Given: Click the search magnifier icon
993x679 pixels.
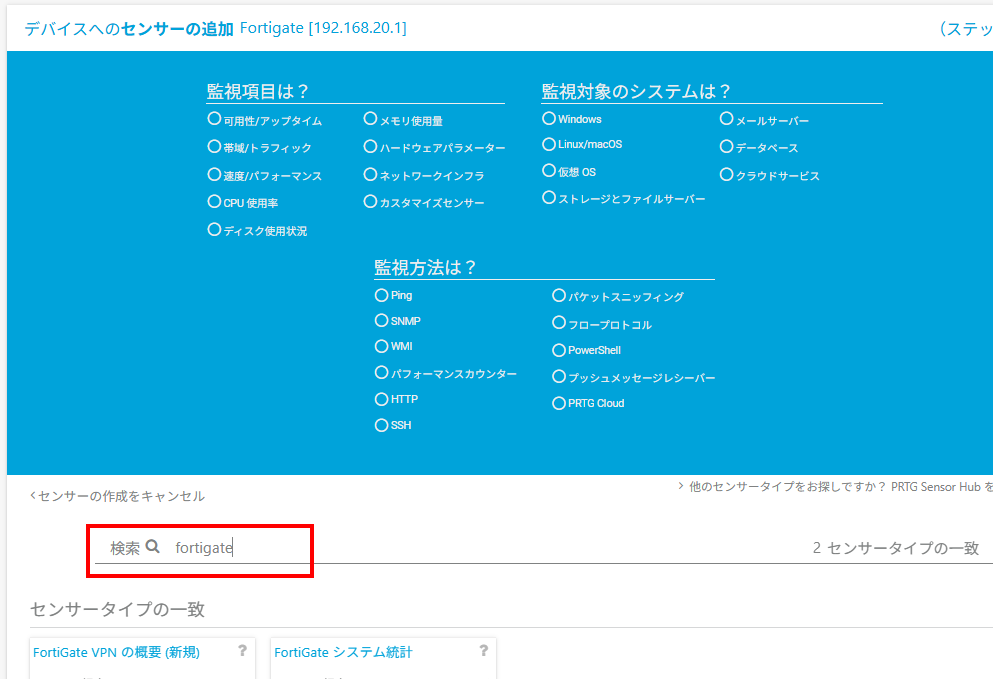Looking at the screenshot, I should click(x=153, y=546).
